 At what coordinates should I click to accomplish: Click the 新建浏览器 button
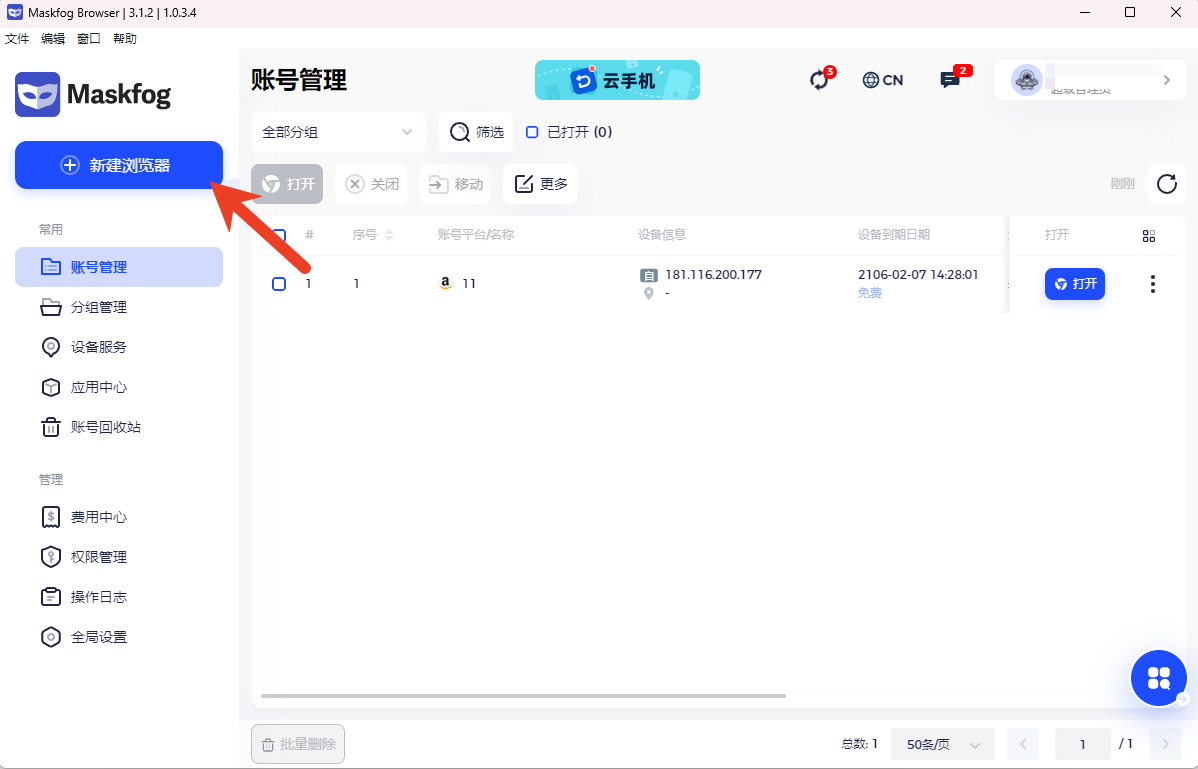(118, 165)
